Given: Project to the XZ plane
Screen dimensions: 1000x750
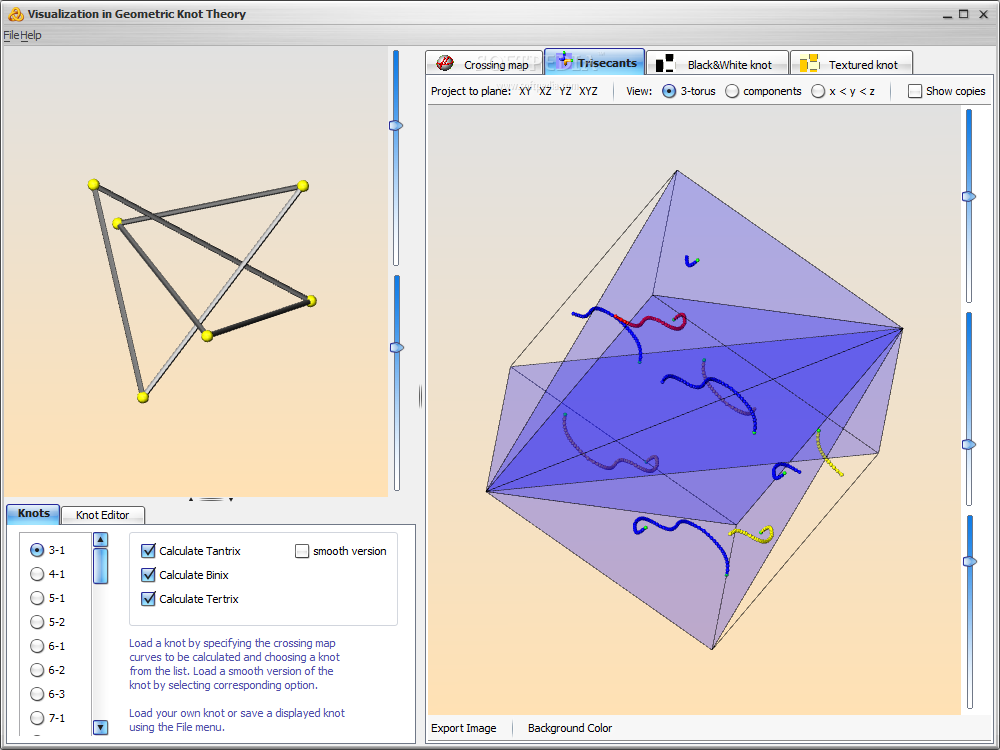Looking at the screenshot, I should pyautogui.click(x=545, y=91).
